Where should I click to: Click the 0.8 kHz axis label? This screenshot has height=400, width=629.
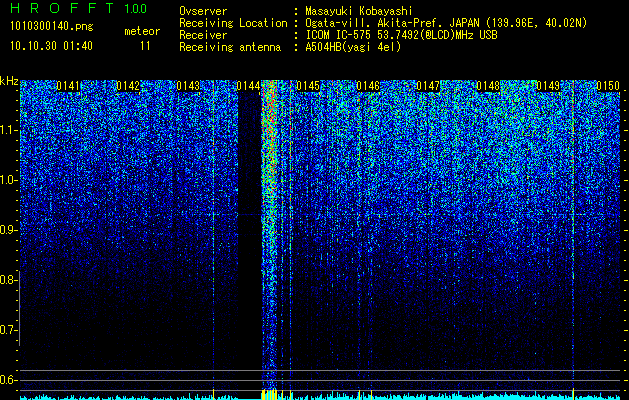coord(7,280)
